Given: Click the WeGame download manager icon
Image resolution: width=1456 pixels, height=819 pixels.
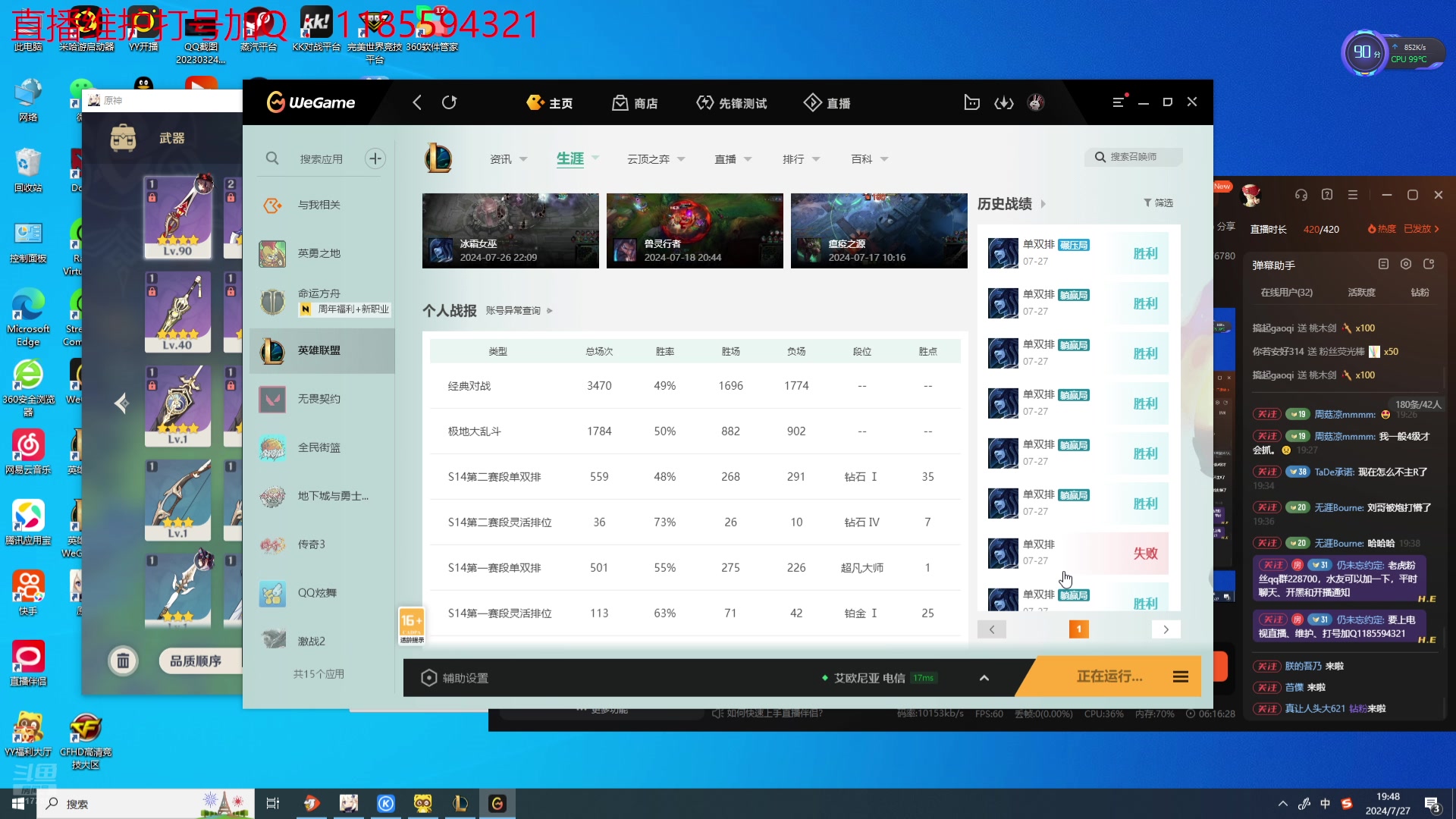Looking at the screenshot, I should coord(1004,102).
